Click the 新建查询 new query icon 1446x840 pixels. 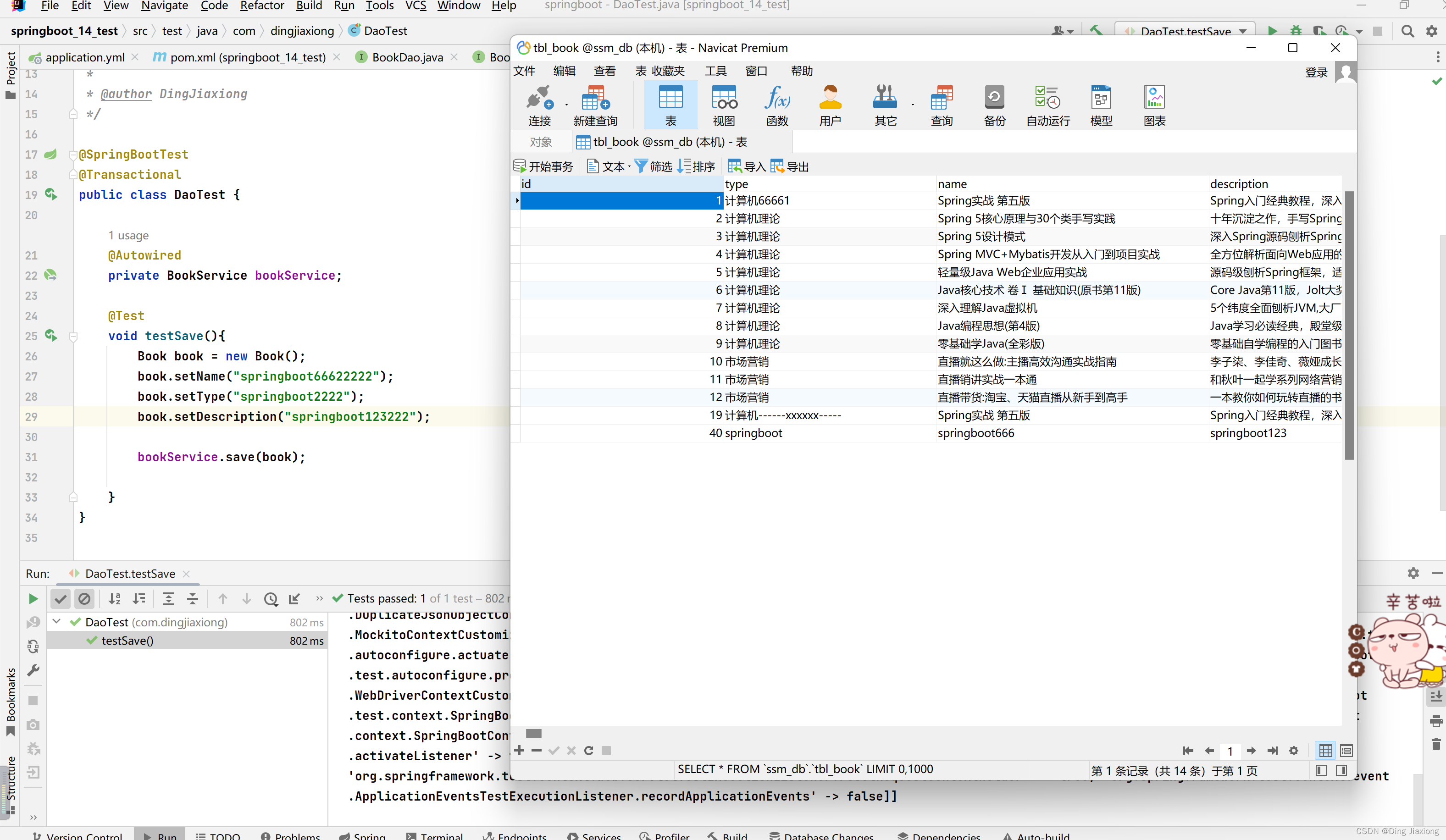coord(595,105)
